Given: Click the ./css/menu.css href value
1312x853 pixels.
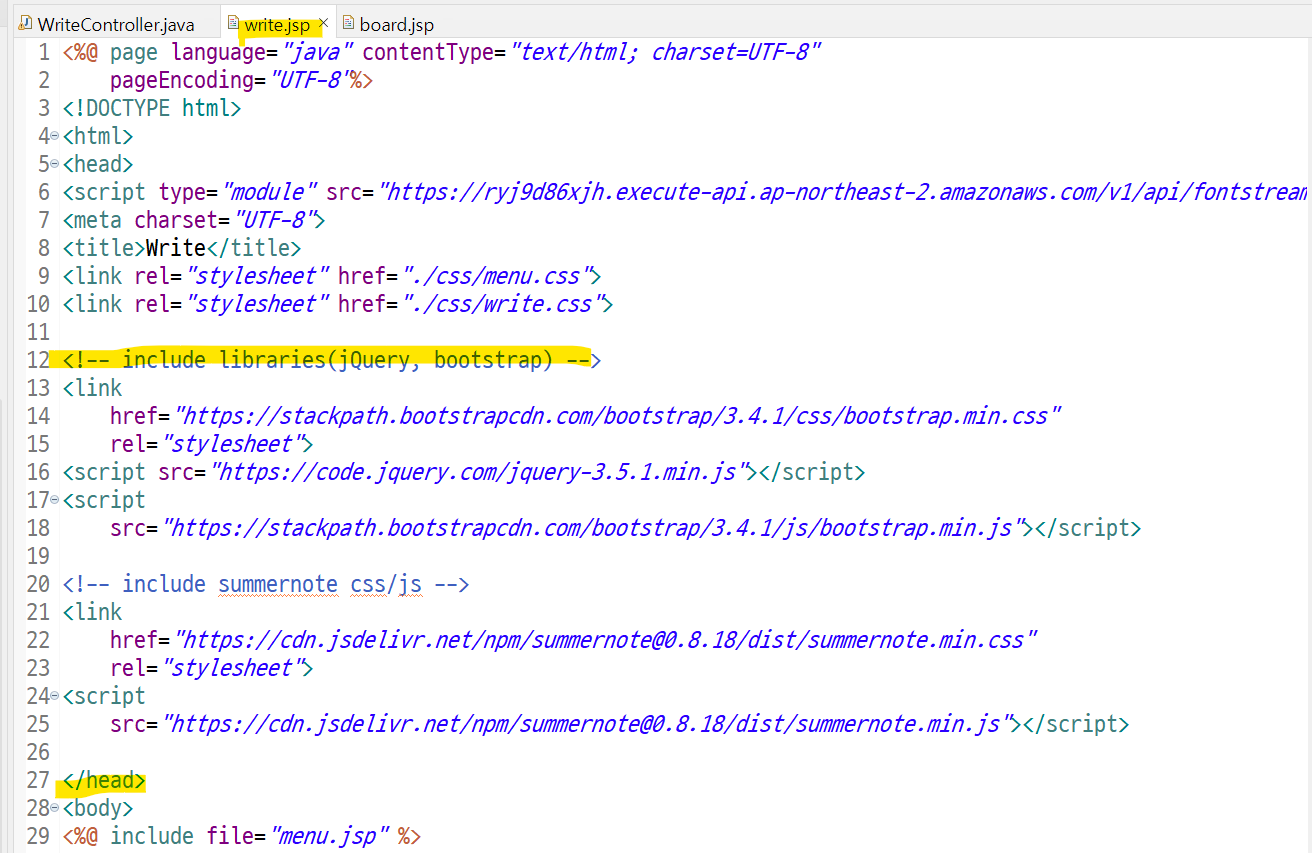Looking at the screenshot, I should (x=496, y=276).
